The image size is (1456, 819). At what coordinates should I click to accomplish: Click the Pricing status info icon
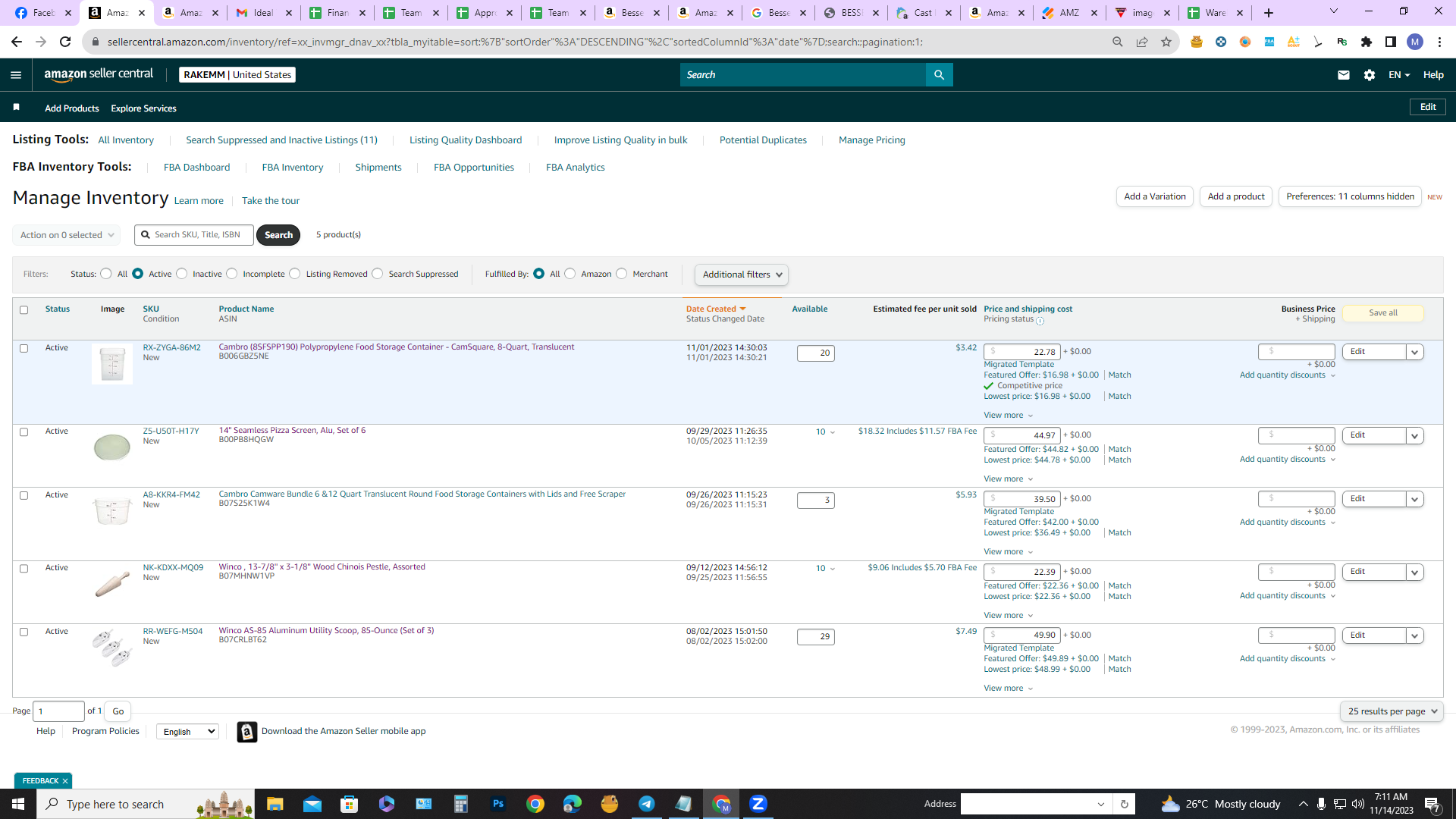pyautogui.click(x=1040, y=321)
